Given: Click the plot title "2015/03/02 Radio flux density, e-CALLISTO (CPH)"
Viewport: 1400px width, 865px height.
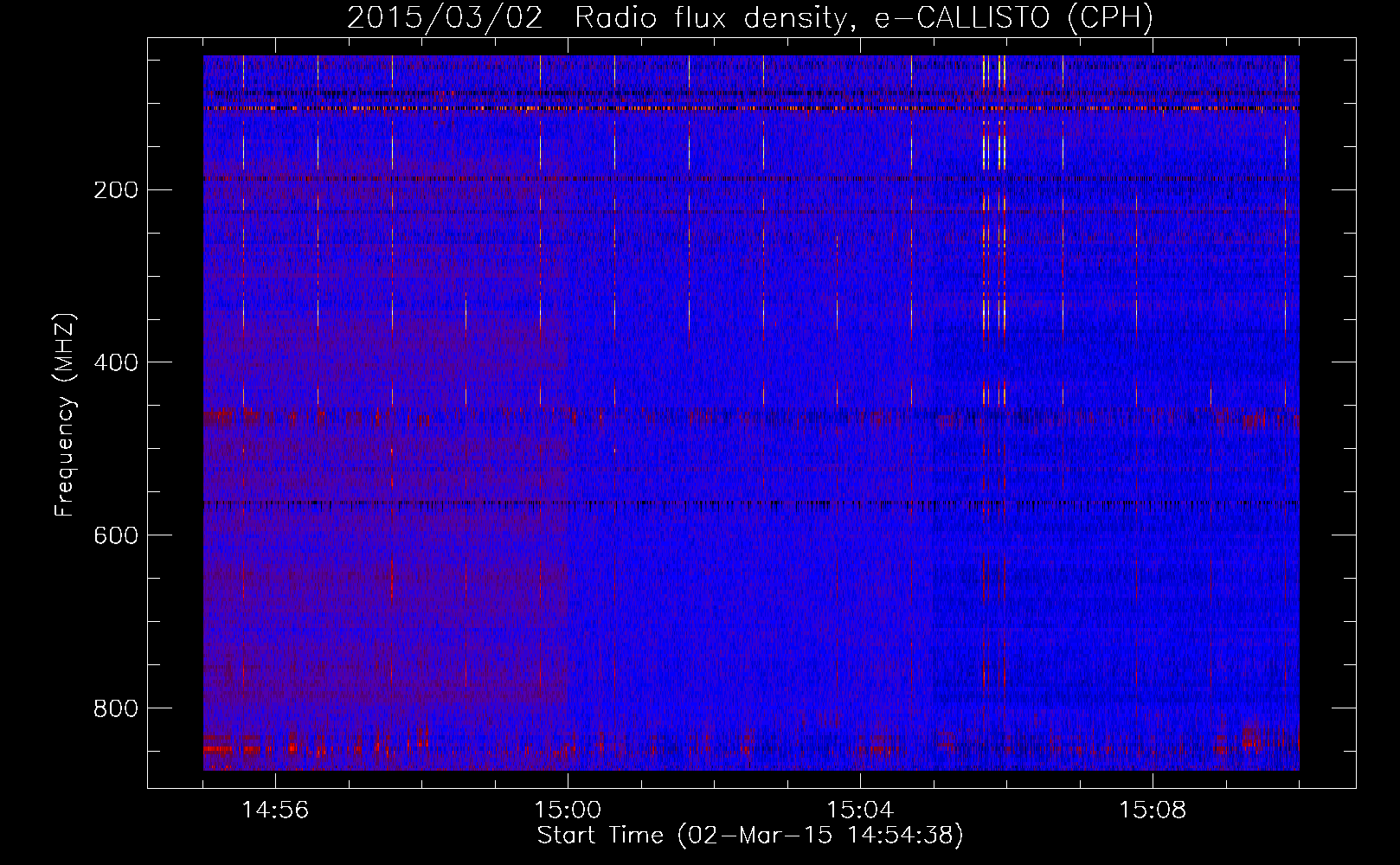Looking at the screenshot, I should [x=750, y=18].
